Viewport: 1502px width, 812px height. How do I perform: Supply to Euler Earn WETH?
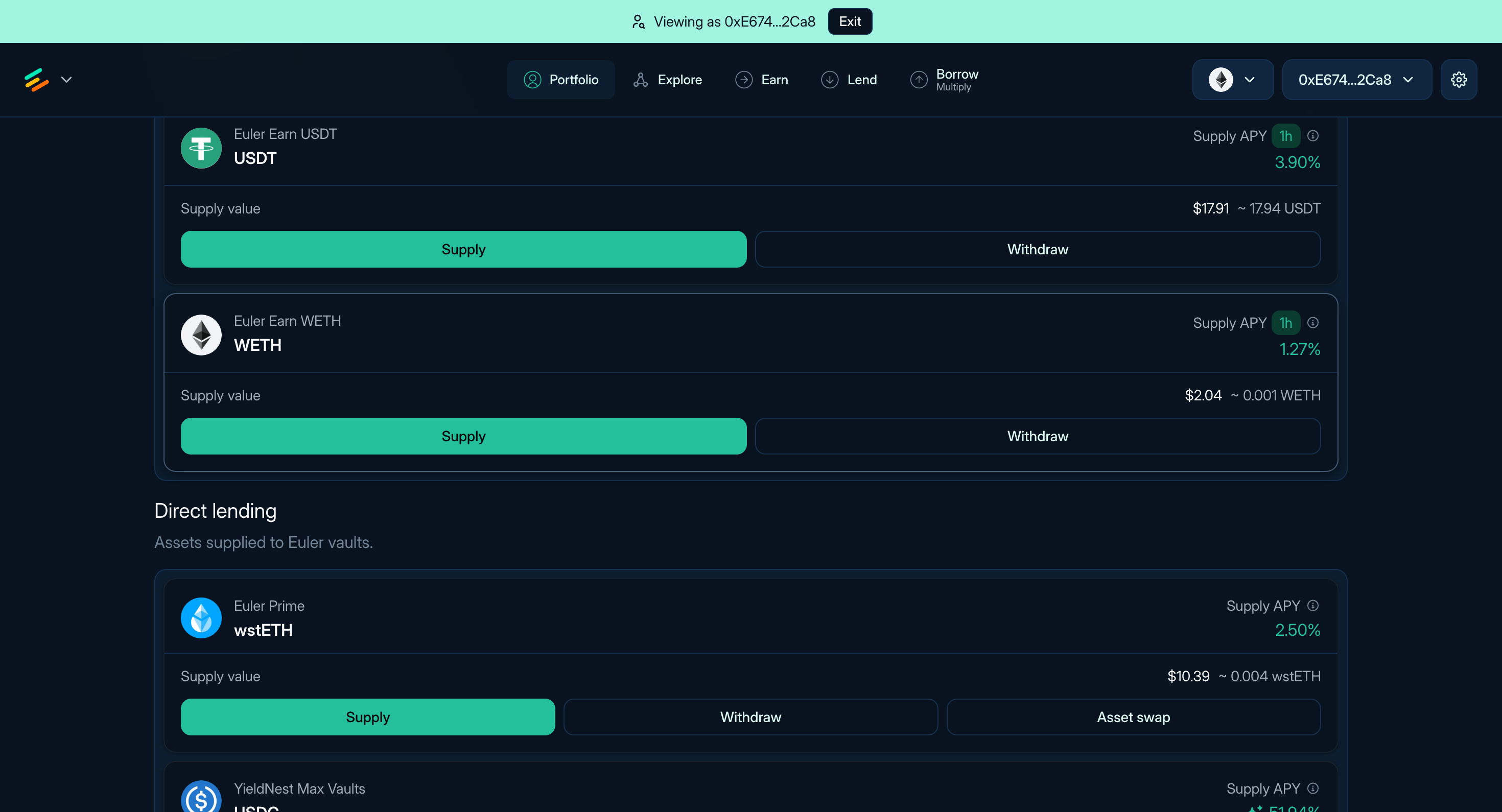pyautogui.click(x=463, y=437)
